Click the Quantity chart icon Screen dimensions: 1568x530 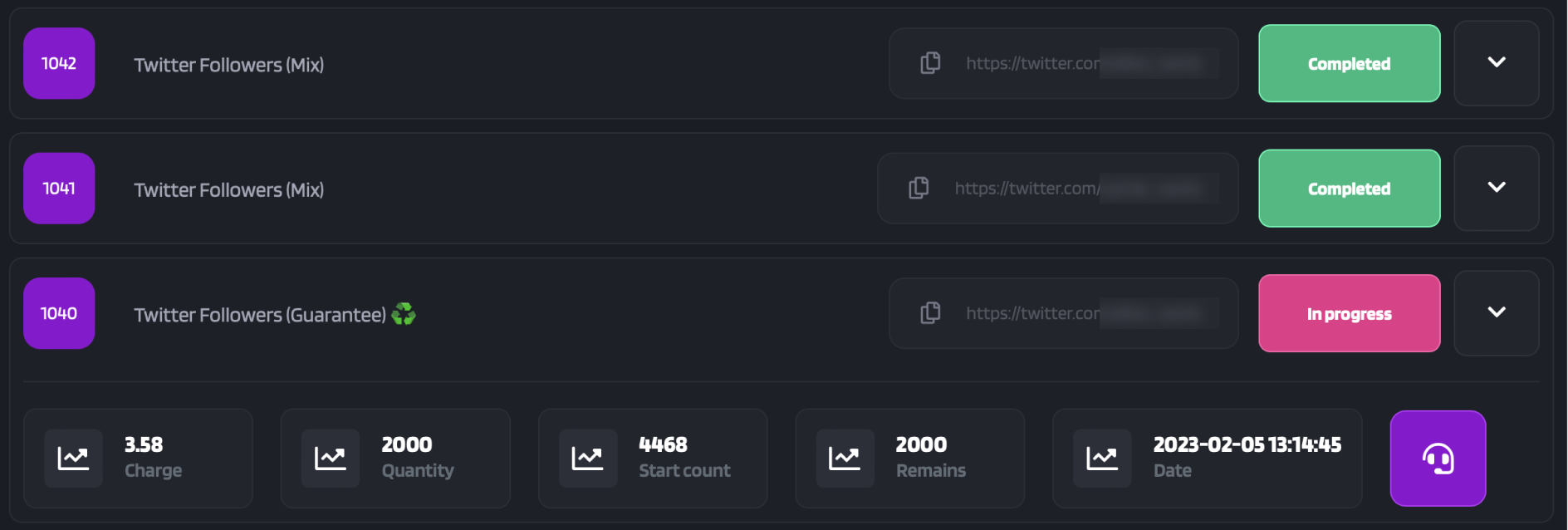(x=331, y=459)
